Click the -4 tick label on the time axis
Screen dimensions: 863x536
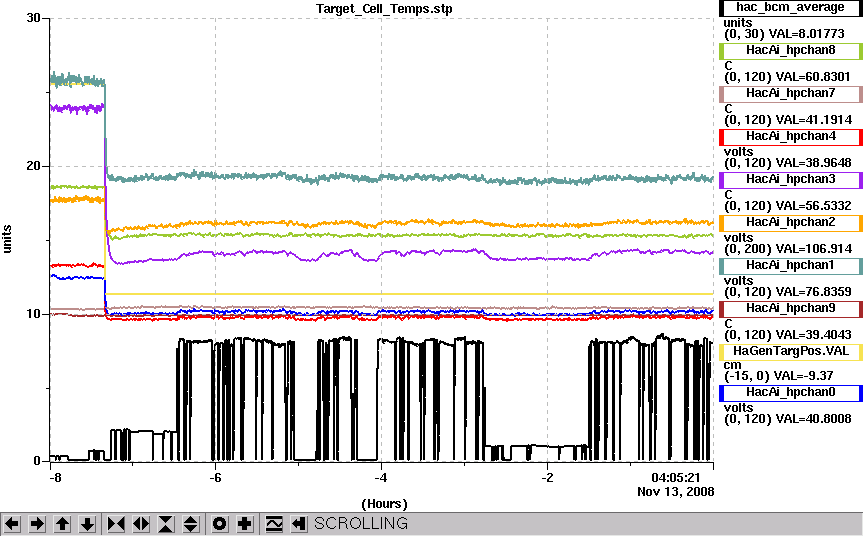pos(381,478)
